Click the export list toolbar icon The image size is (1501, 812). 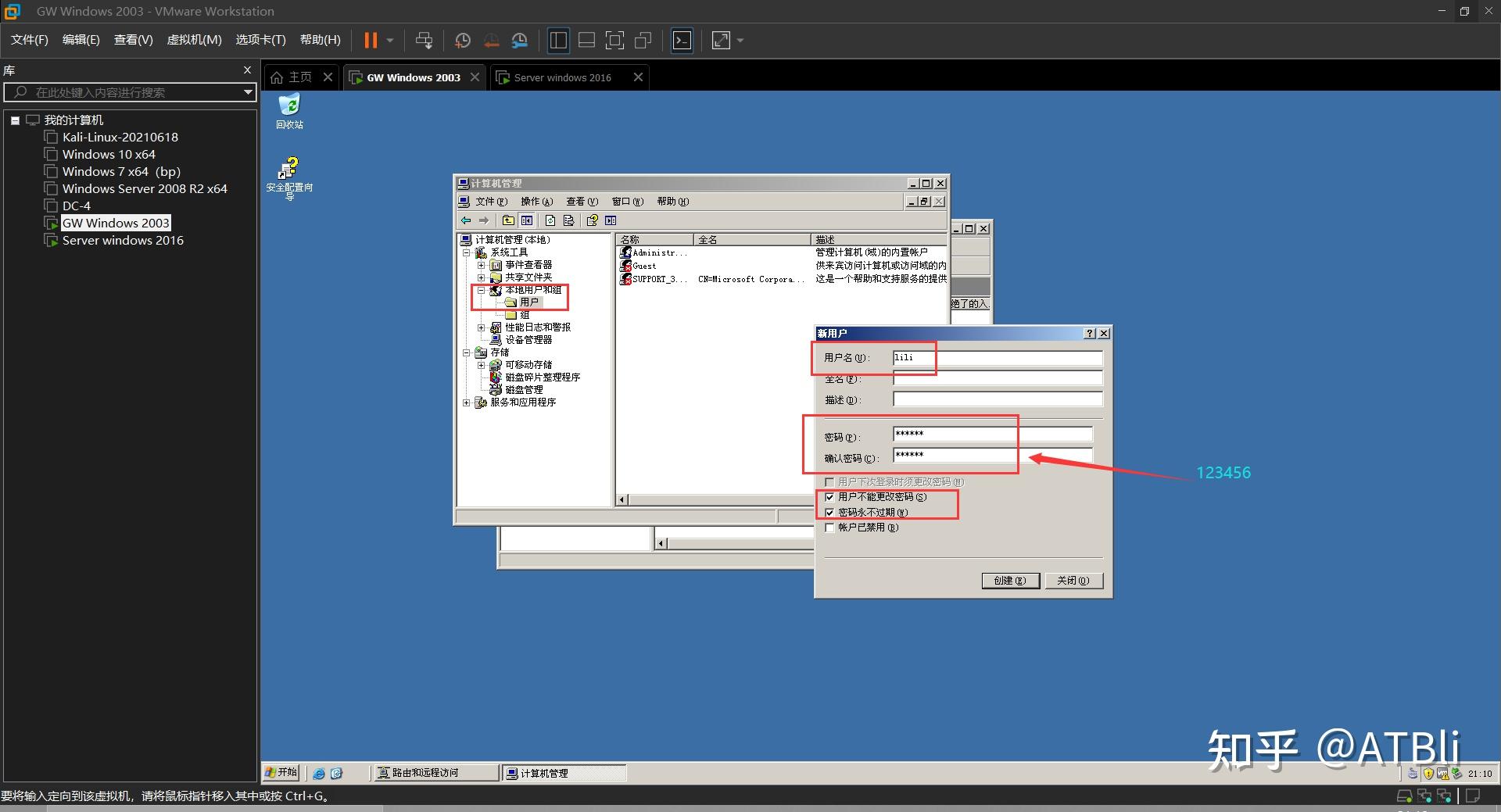pos(568,220)
